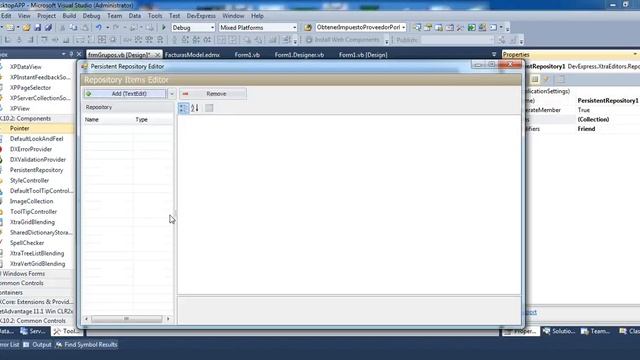Select ImageCollection in Toolbox
Screen dimensions: 640x360
[37, 201]
